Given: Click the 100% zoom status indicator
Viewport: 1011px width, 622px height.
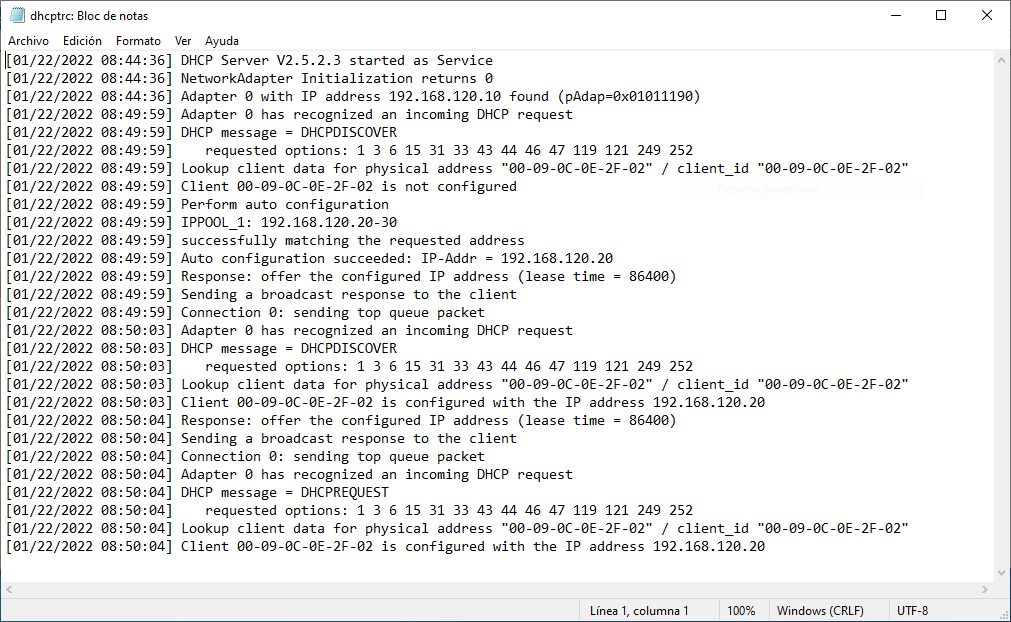Looking at the screenshot, I should point(741,610).
